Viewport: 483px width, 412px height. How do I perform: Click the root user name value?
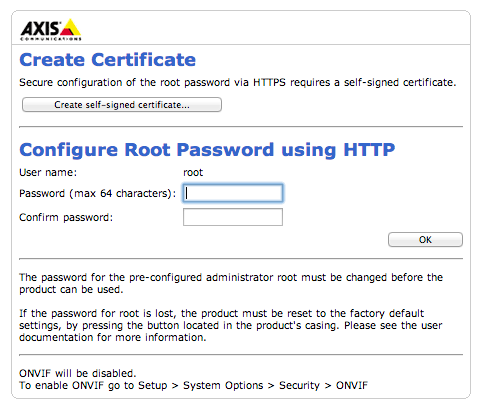point(193,172)
